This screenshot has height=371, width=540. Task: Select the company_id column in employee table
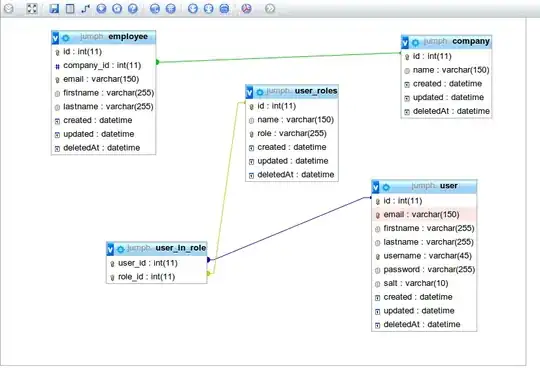tap(103, 65)
